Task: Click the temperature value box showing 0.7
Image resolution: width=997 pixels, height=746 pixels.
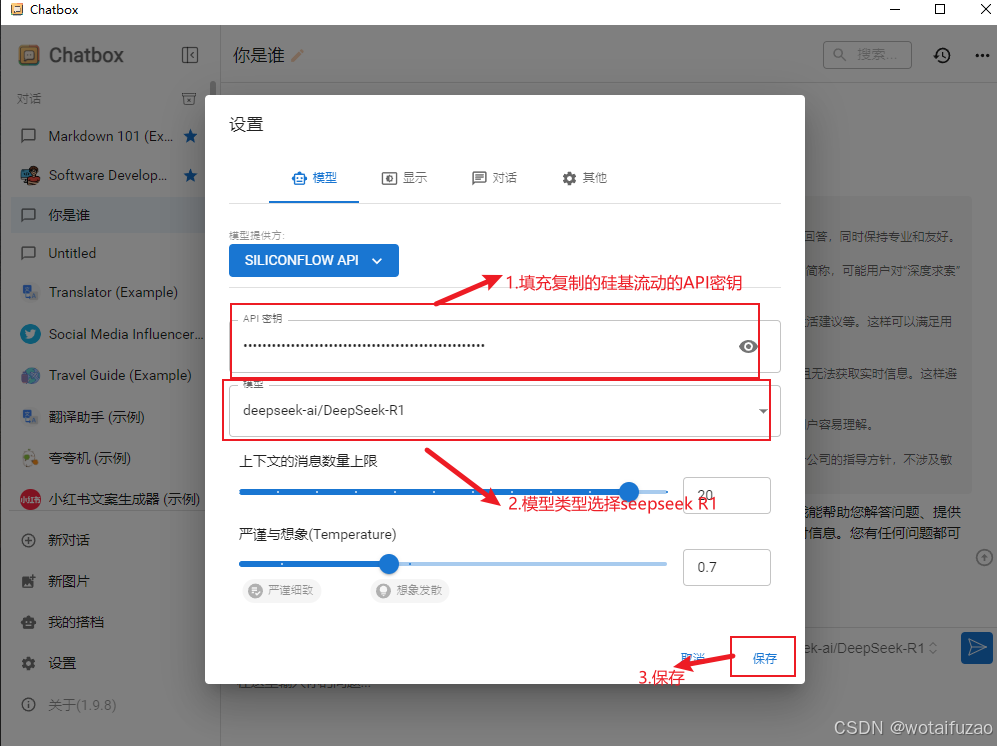Action: [727, 567]
